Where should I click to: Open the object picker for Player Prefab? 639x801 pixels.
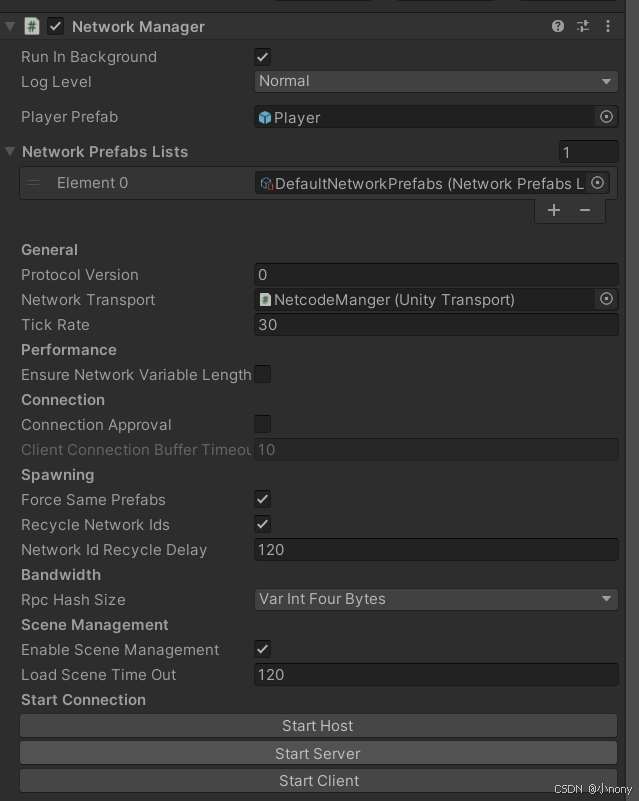608,116
